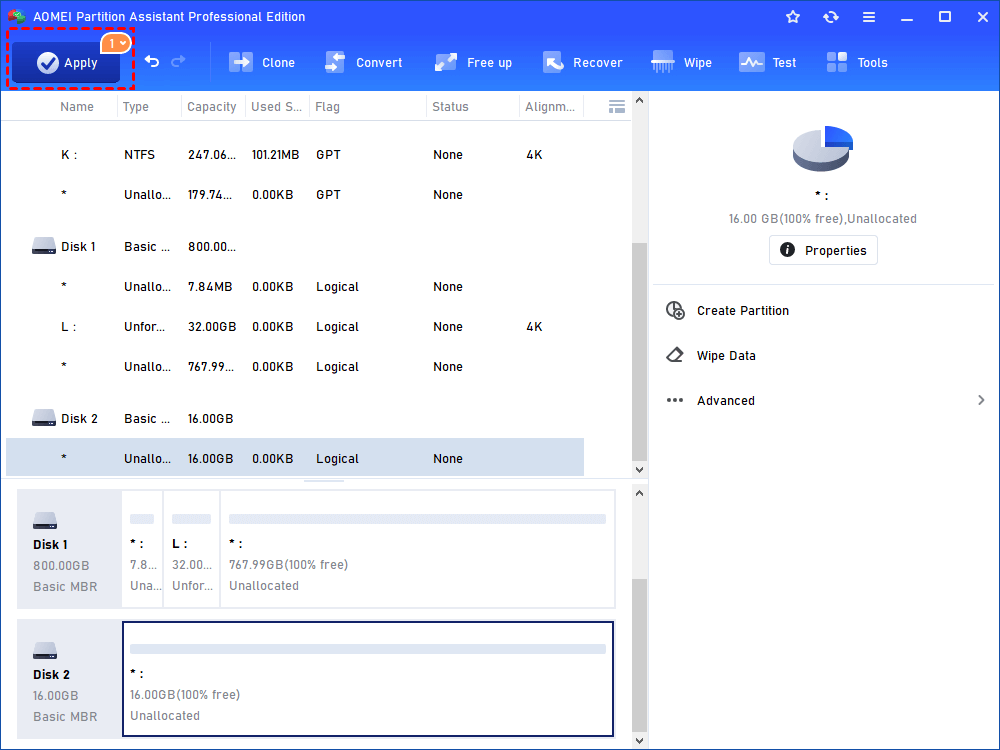Click the pie chart disk usage icon

point(823,148)
